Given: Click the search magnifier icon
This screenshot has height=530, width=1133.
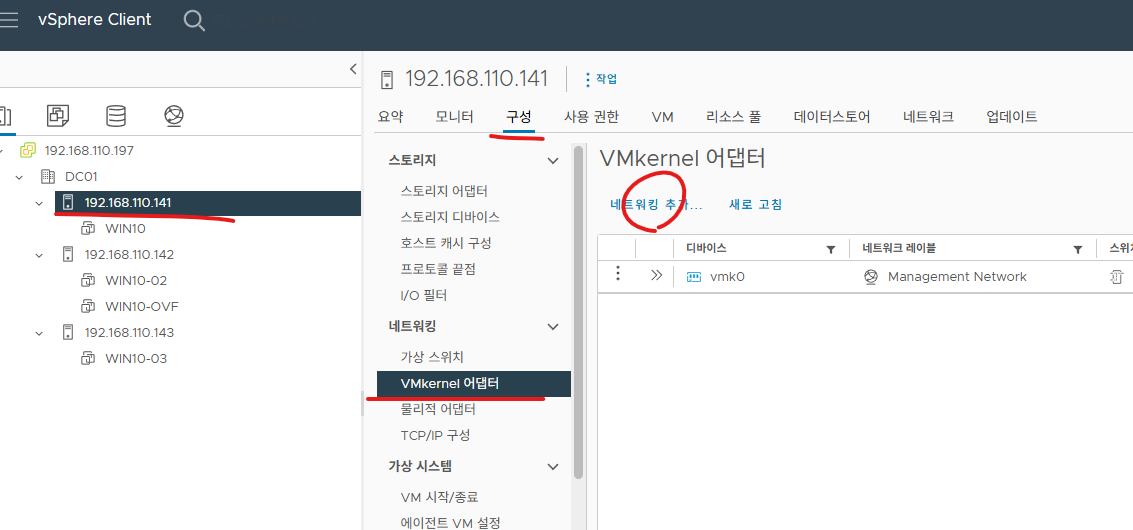Looking at the screenshot, I should [194, 20].
